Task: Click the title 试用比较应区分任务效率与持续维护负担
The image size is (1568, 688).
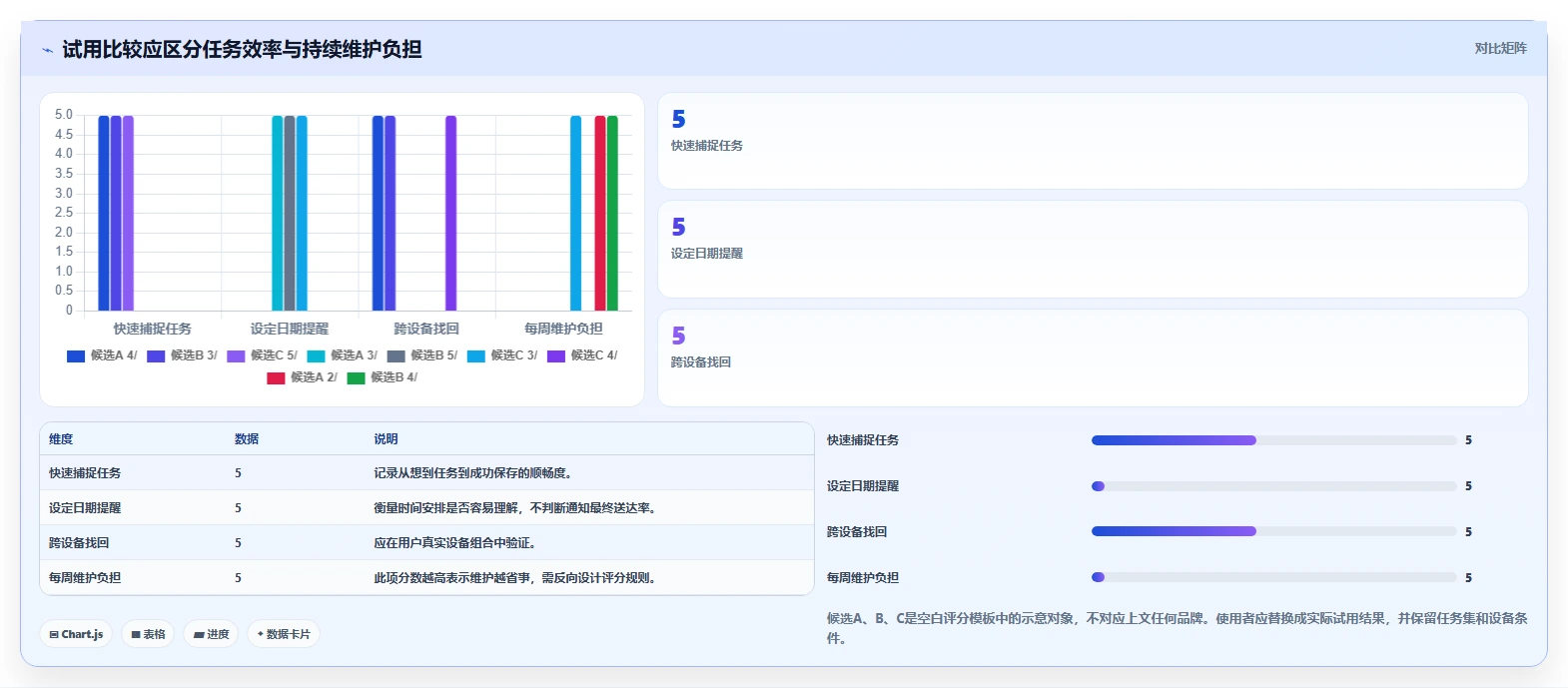Action: [242, 49]
